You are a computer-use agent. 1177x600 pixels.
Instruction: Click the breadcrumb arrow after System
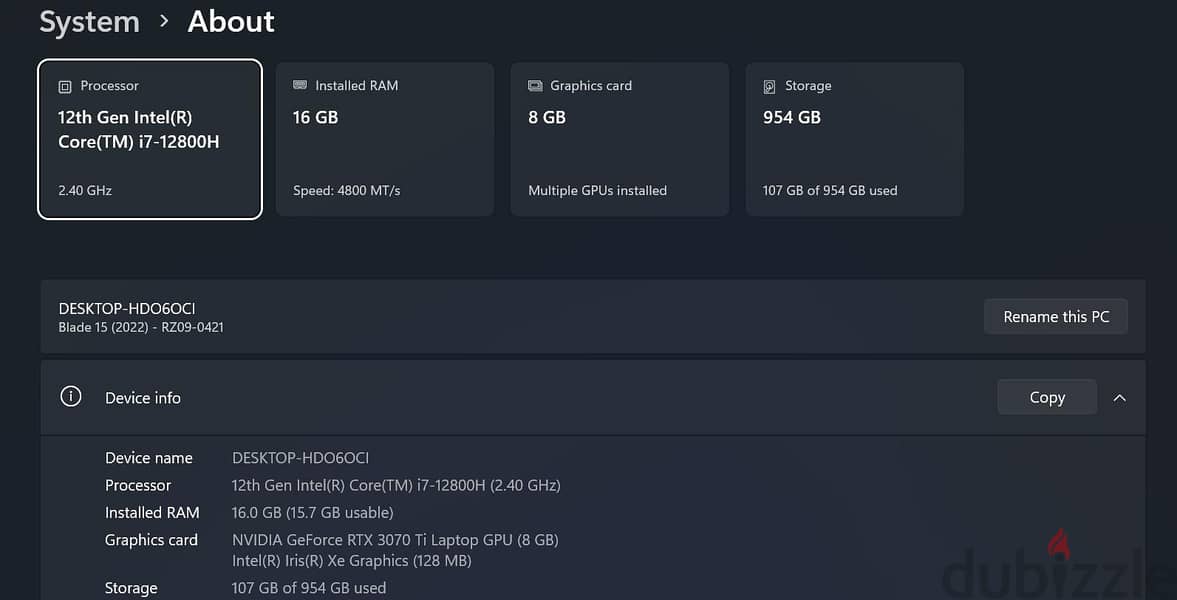[164, 22]
